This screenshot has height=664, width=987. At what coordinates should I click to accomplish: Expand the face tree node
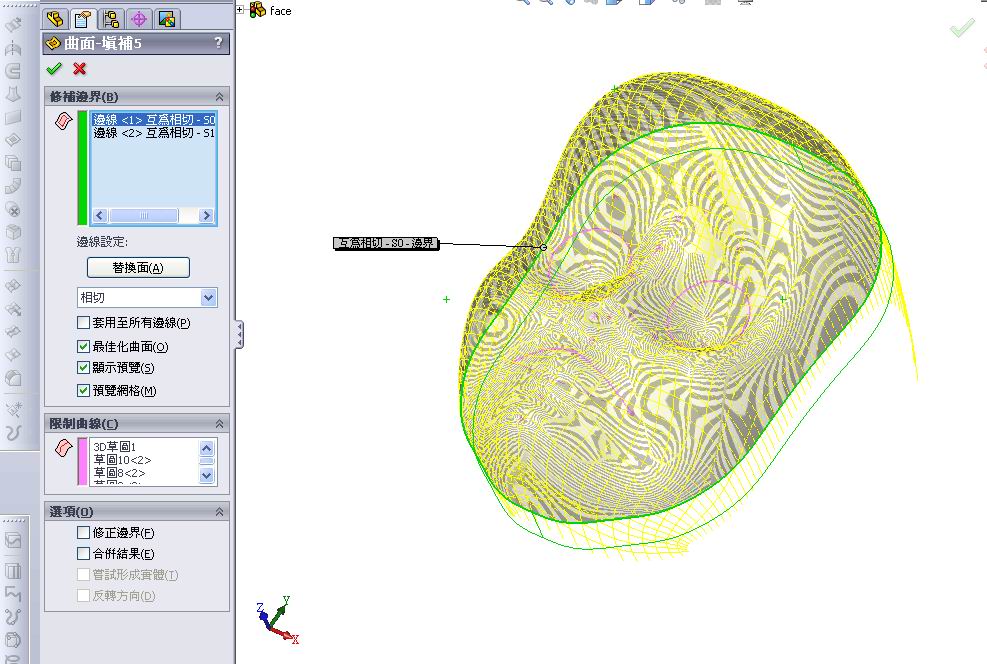pyautogui.click(x=240, y=9)
